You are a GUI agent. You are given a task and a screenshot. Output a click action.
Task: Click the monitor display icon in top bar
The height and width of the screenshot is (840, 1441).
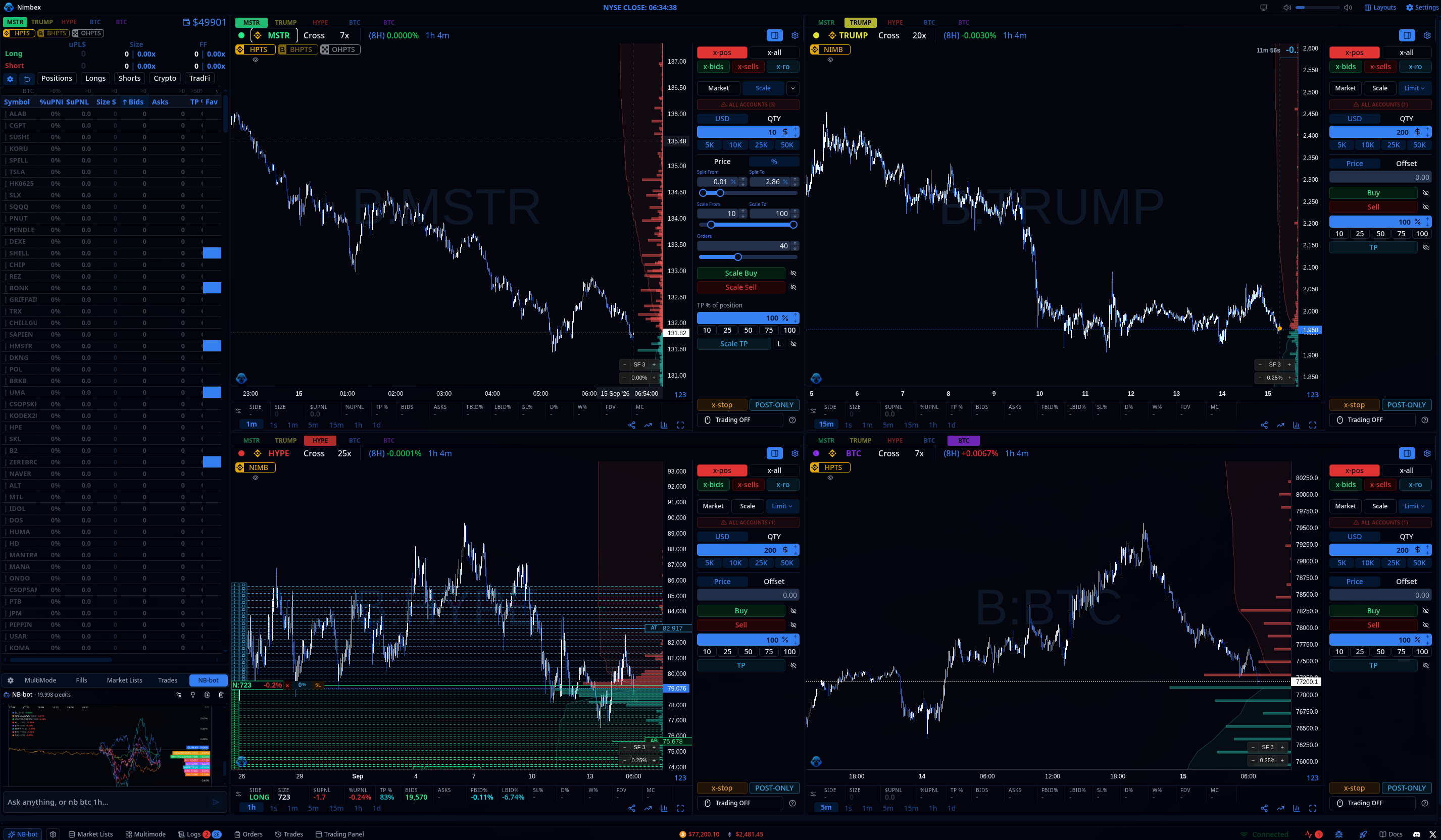pos(1264,8)
